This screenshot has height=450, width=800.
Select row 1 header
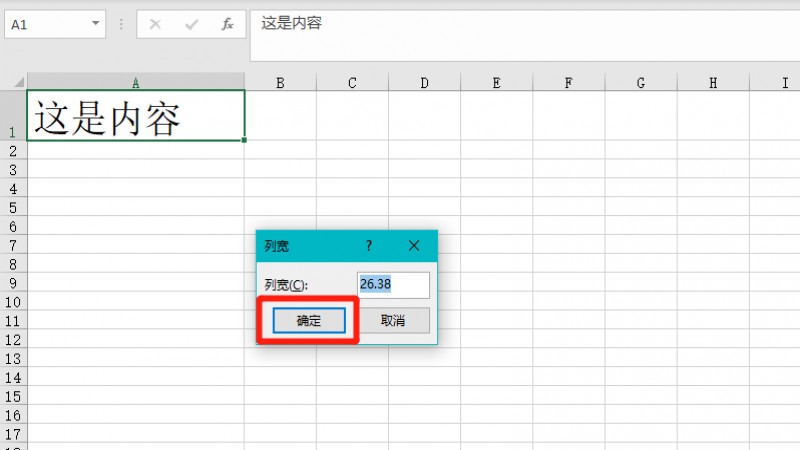tap(13, 115)
